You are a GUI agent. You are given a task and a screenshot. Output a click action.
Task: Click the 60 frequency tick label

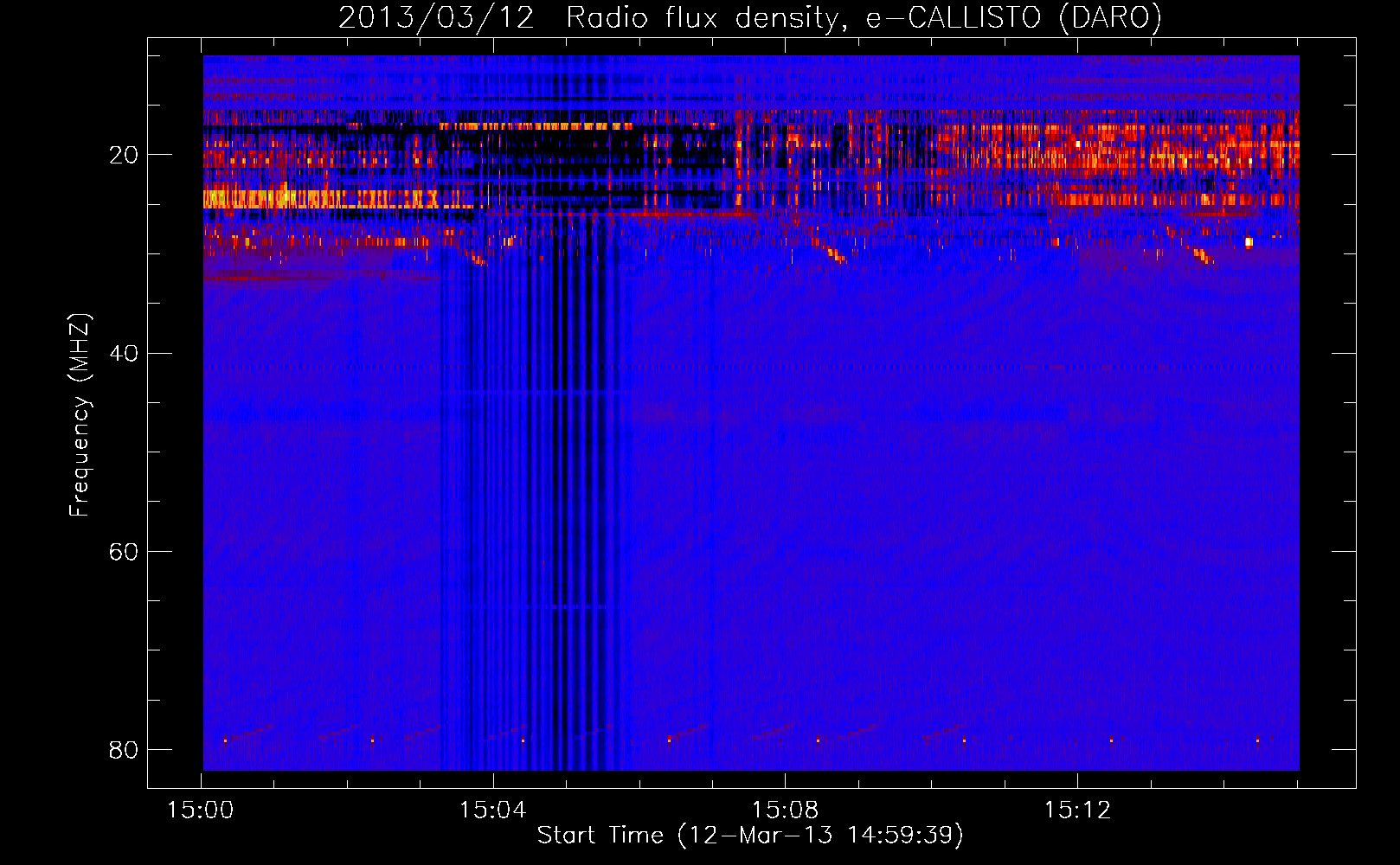[123, 551]
